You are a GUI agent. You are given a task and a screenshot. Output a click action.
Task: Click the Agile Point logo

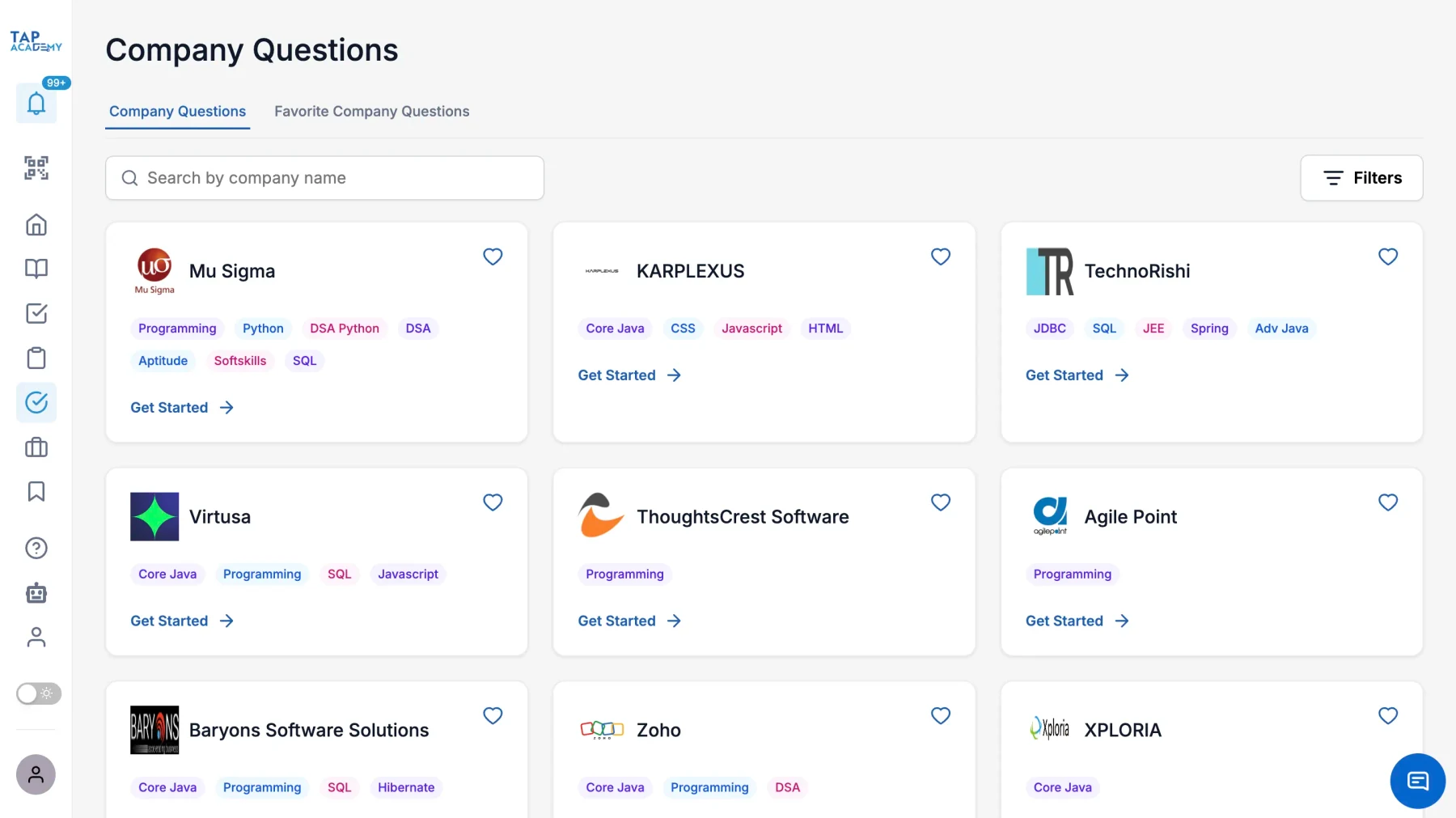point(1050,517)
